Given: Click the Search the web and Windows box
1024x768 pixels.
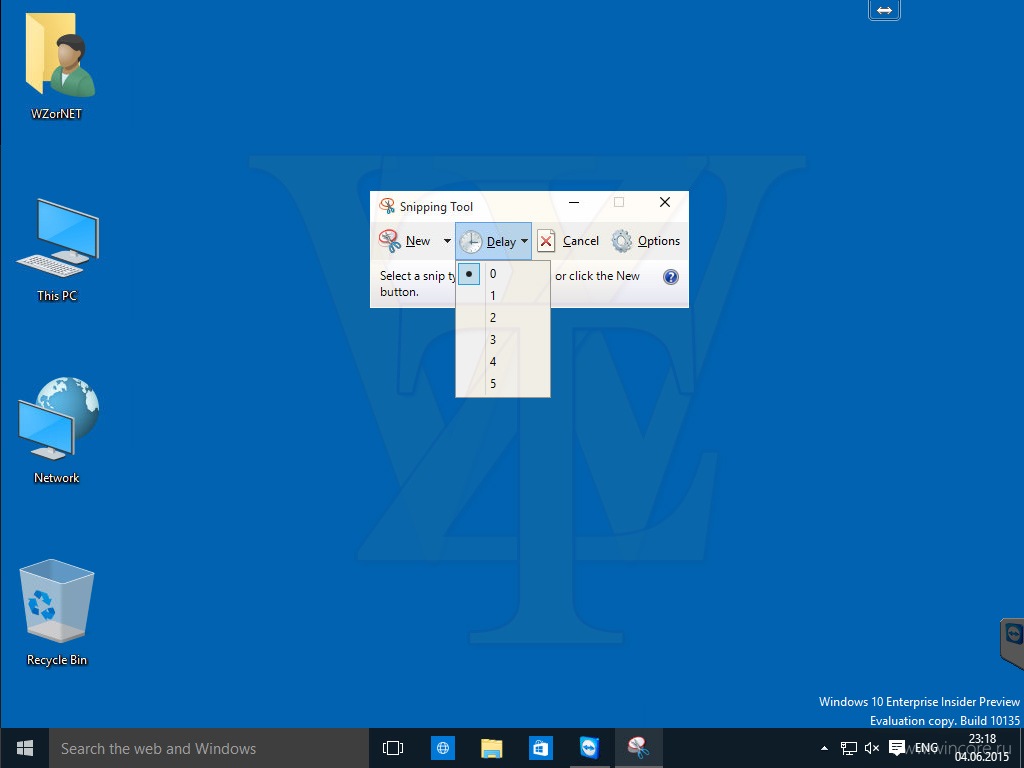Looking at the screenshot, I should (209, 748).
